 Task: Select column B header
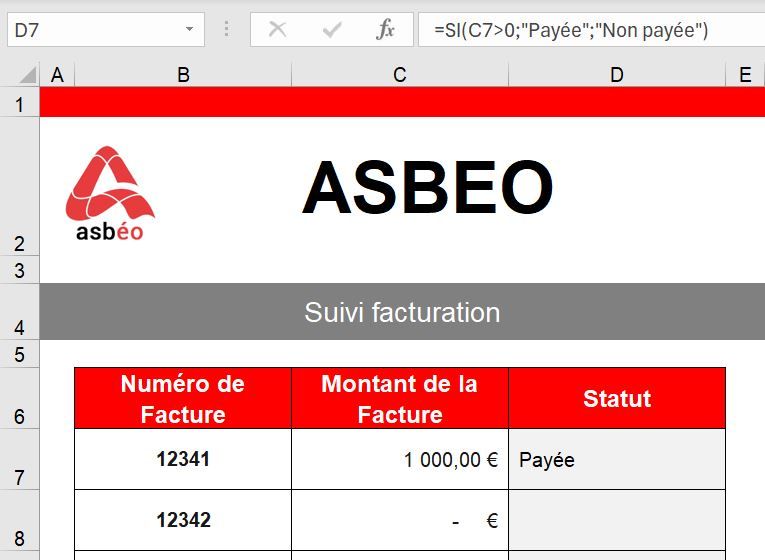pyautogui.click(x=183, y=75)
